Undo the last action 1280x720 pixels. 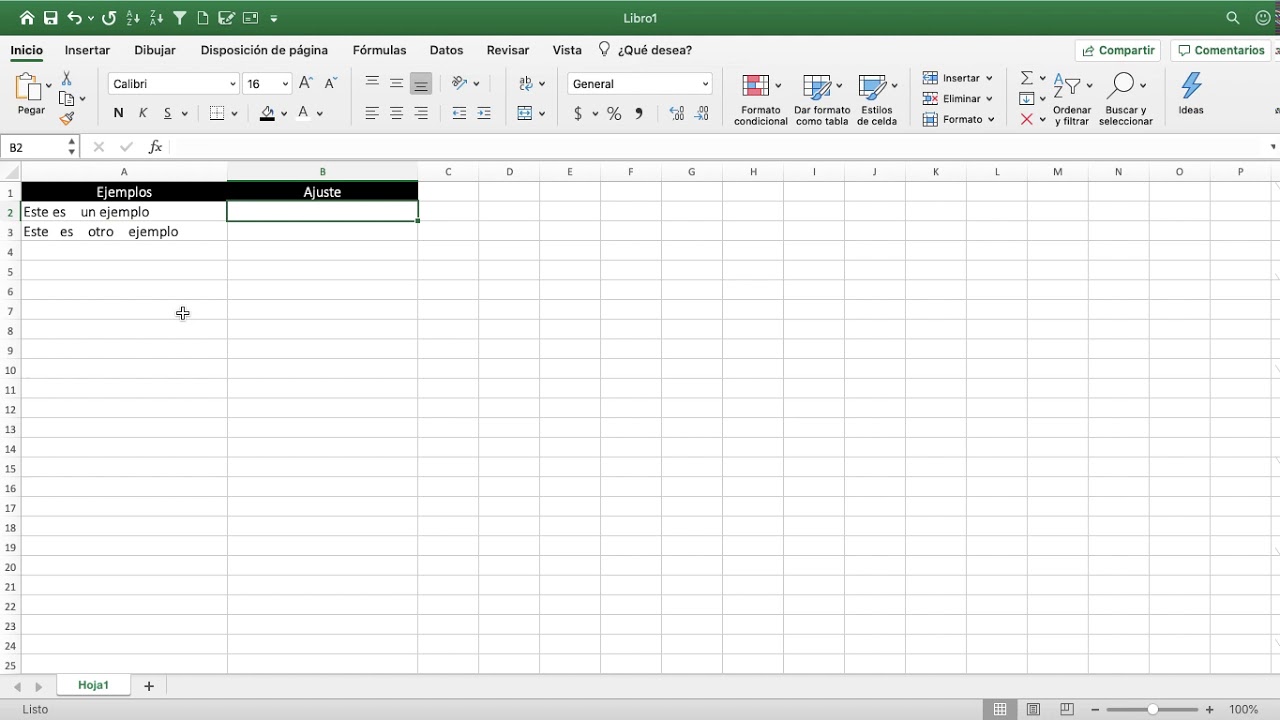(75, 18)
